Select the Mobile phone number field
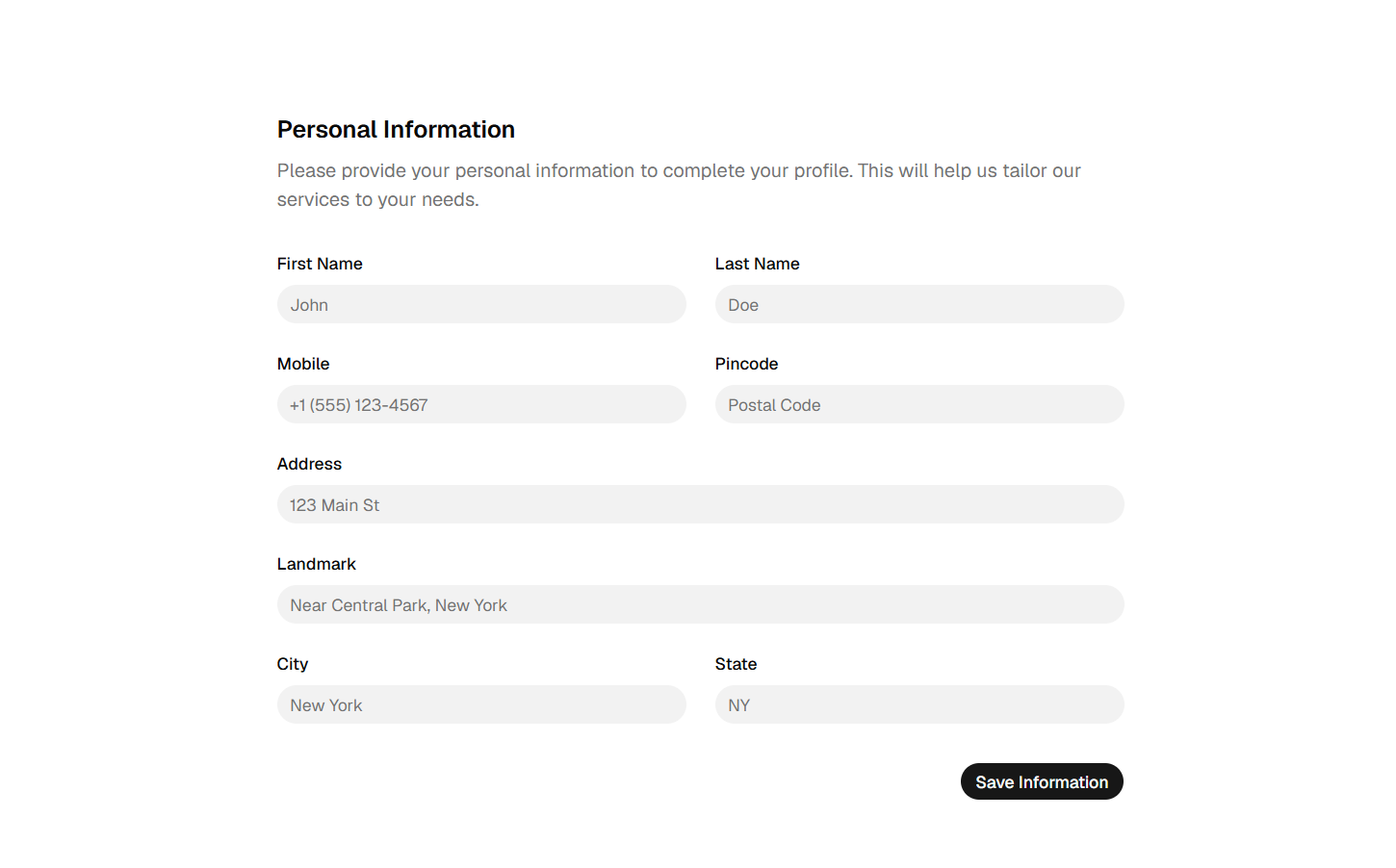This screenshot has width=1396, height=868. pos(481,404)
